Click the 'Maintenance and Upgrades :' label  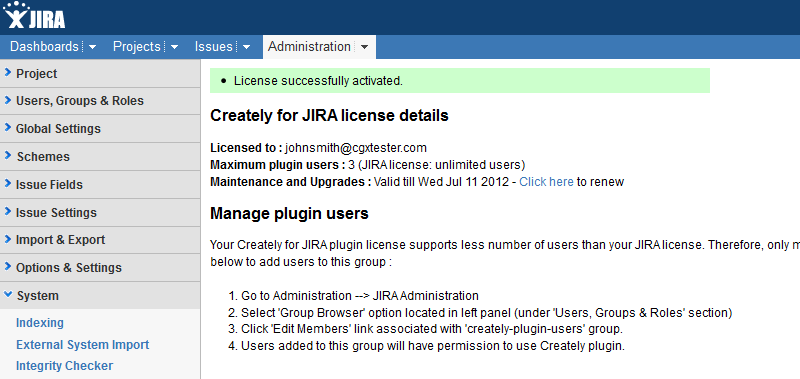pos(291,182)
